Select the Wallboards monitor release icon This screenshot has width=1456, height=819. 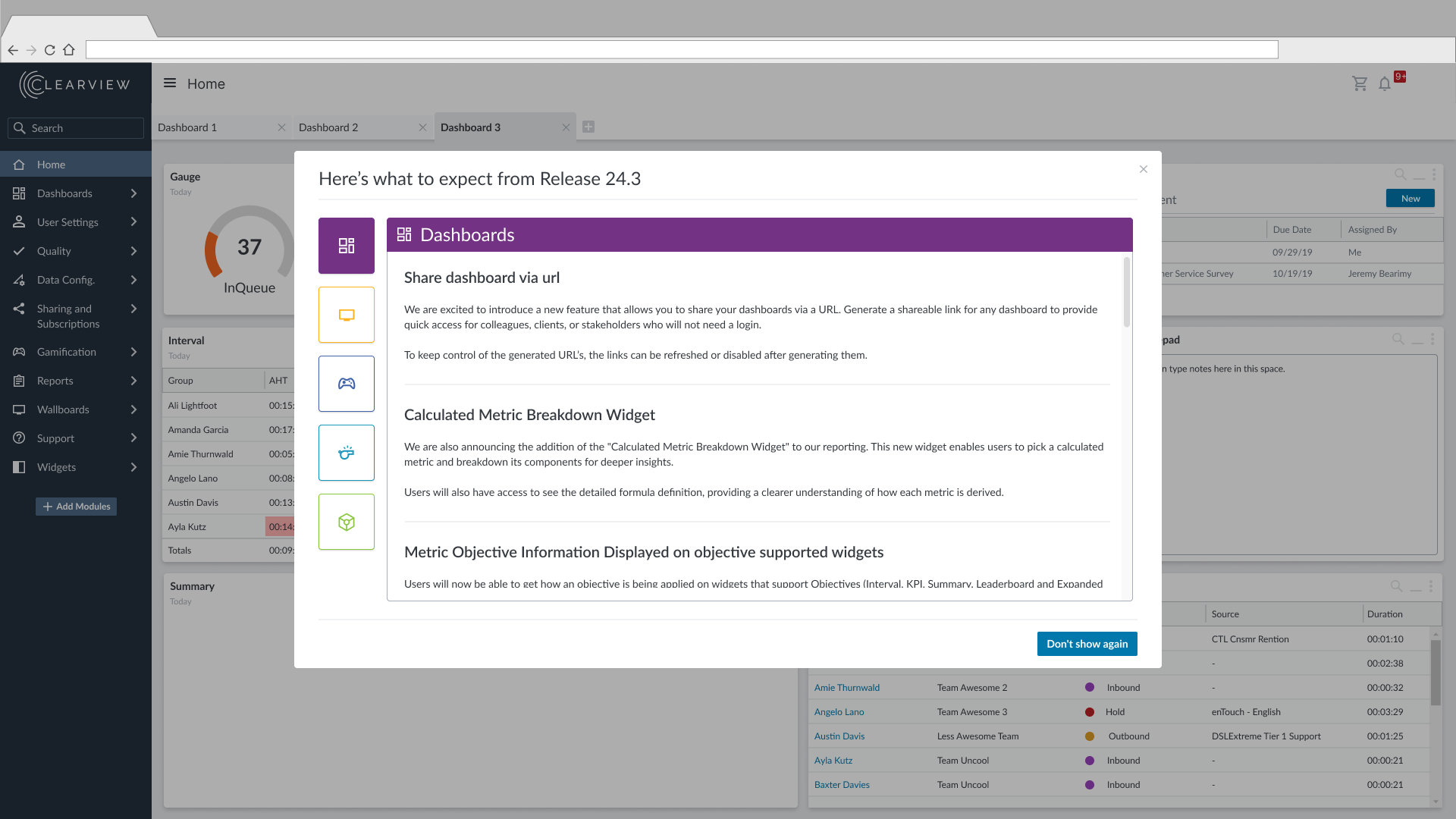(346, 315)
